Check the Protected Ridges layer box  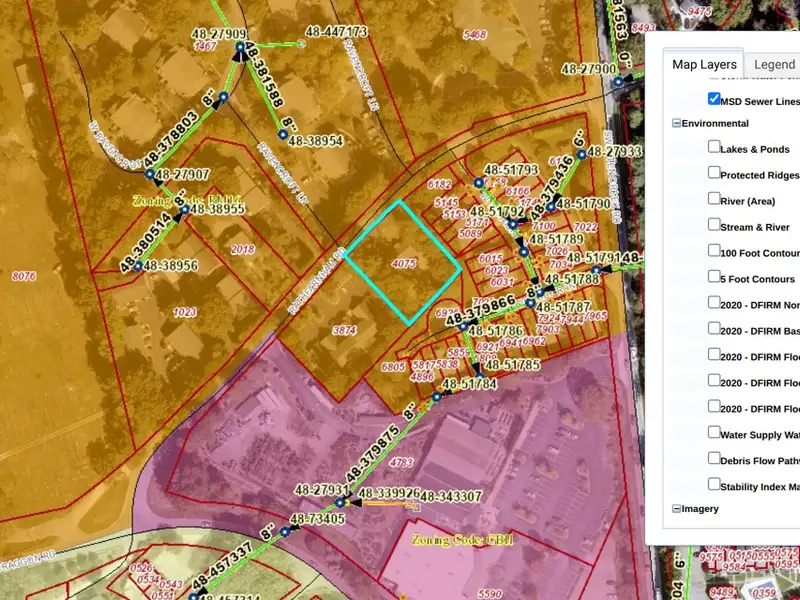pos(714,173)
